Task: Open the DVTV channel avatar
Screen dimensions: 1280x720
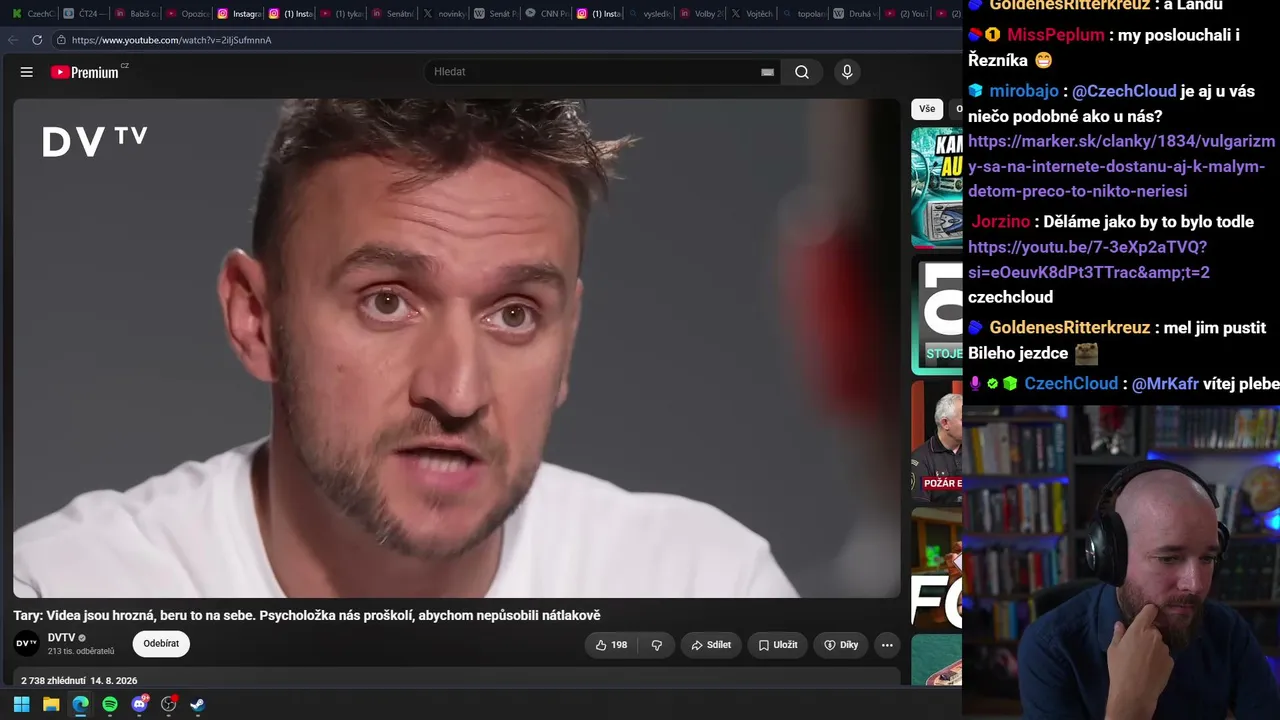Action: [27, 643]
